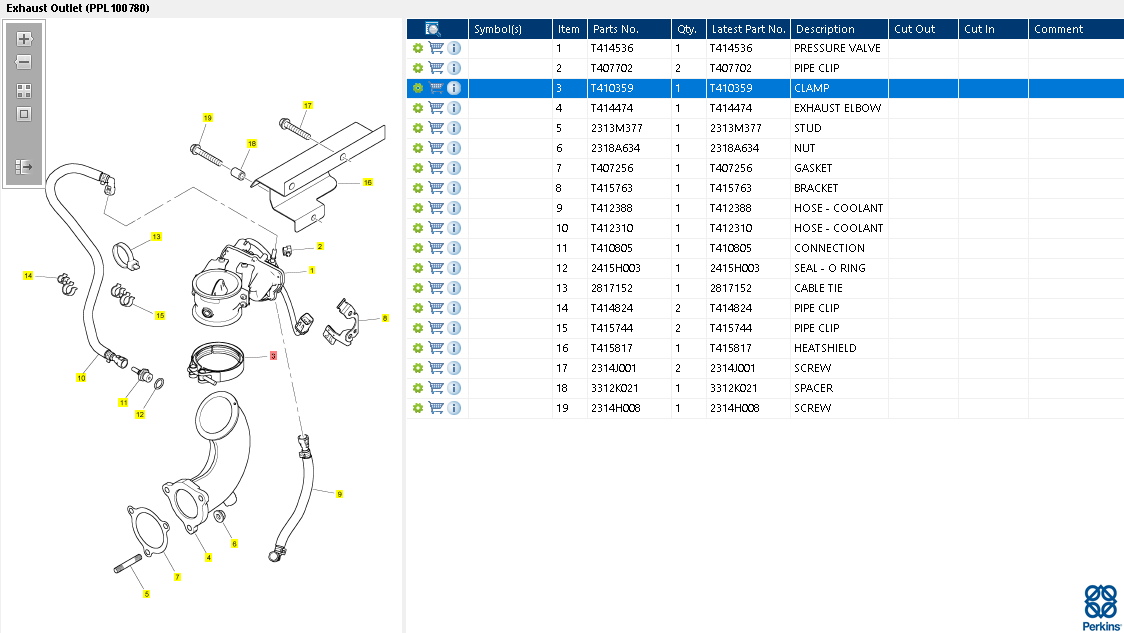Click the Exhaust Outlet (PPL 100780) title

78,9
